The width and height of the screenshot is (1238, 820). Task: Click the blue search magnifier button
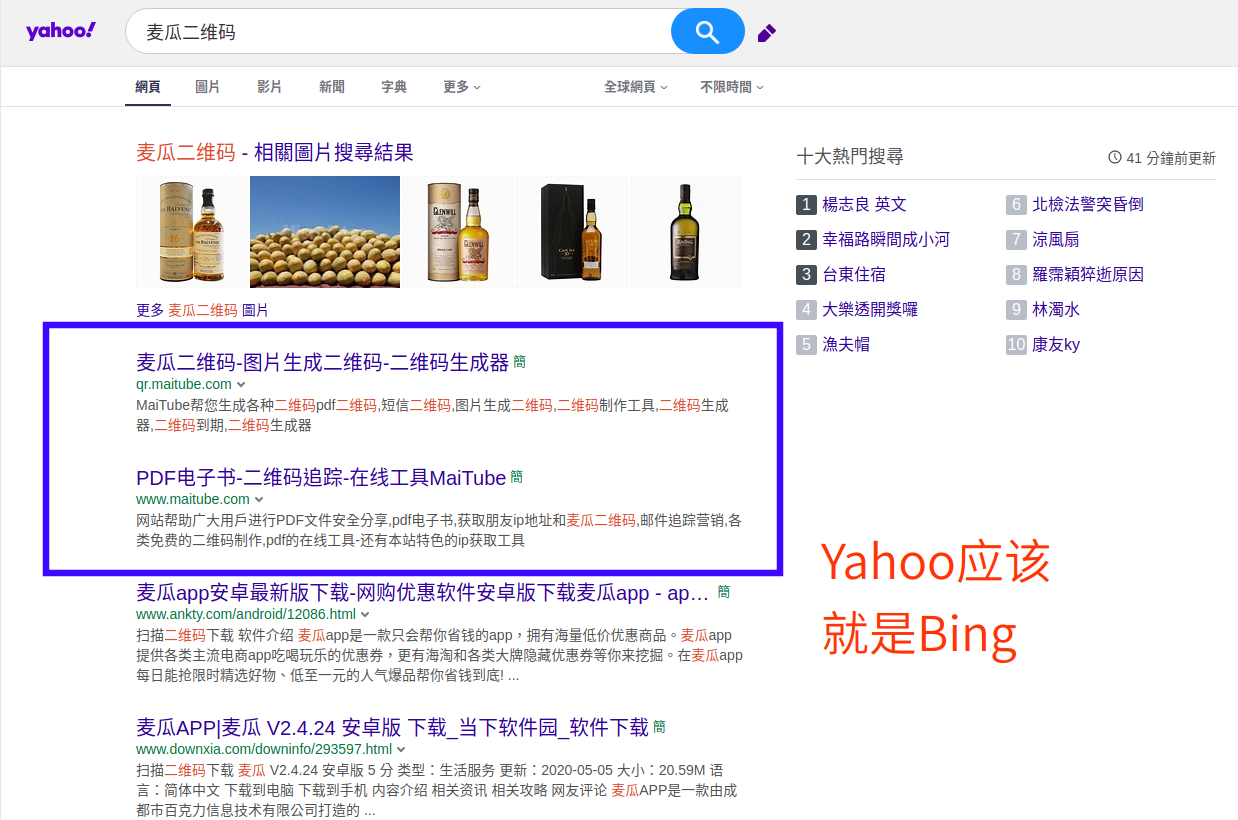[708, 32]
